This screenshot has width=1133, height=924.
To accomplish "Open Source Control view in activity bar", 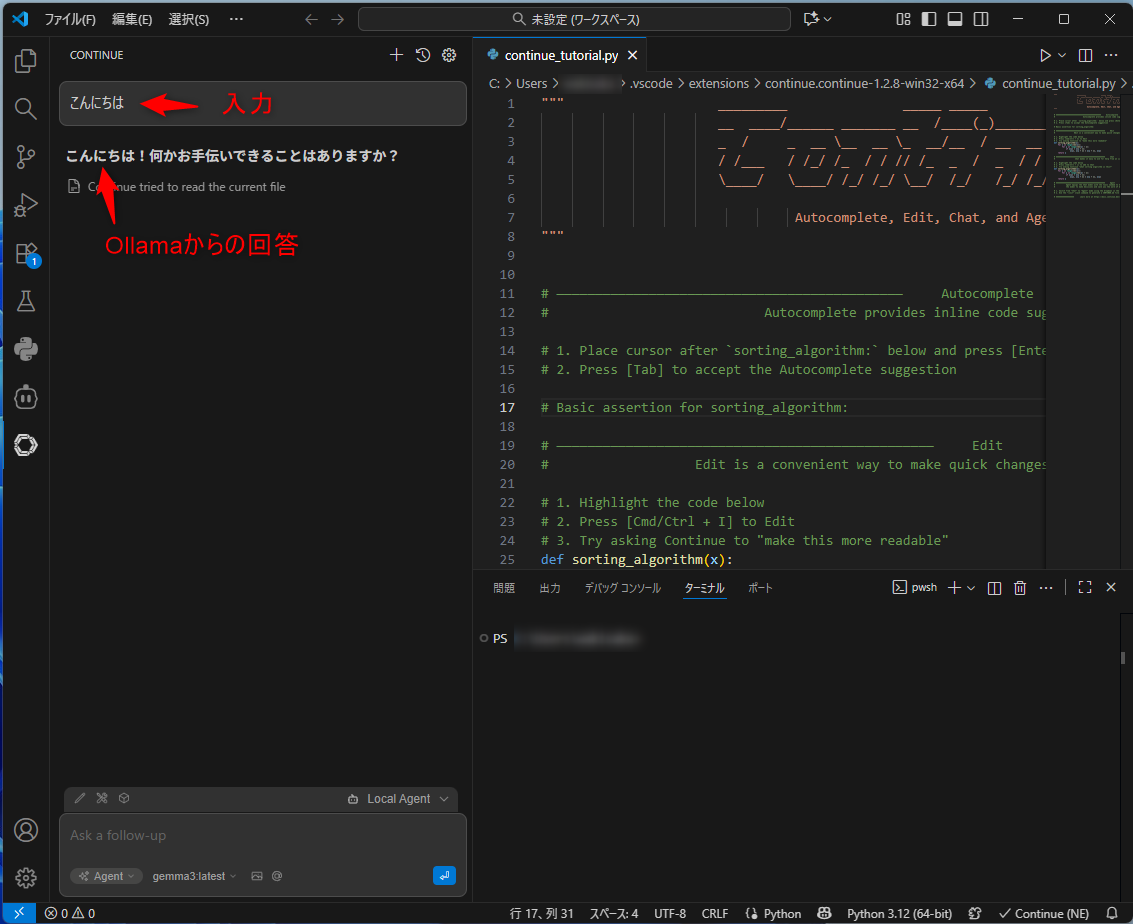I will (x=26, y=156).
